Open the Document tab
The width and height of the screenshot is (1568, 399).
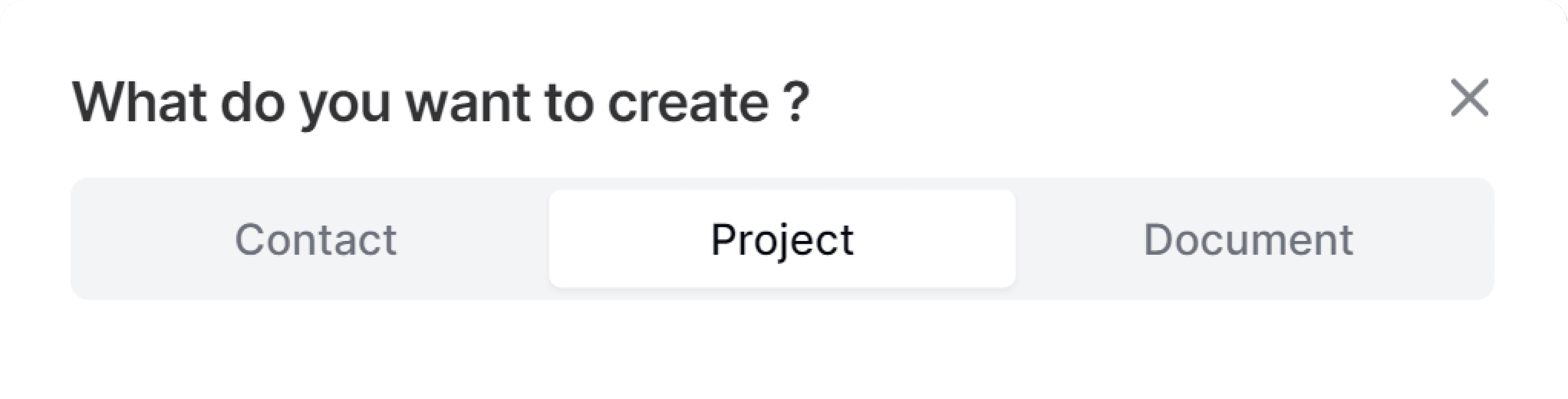(x=1248, y=239)
